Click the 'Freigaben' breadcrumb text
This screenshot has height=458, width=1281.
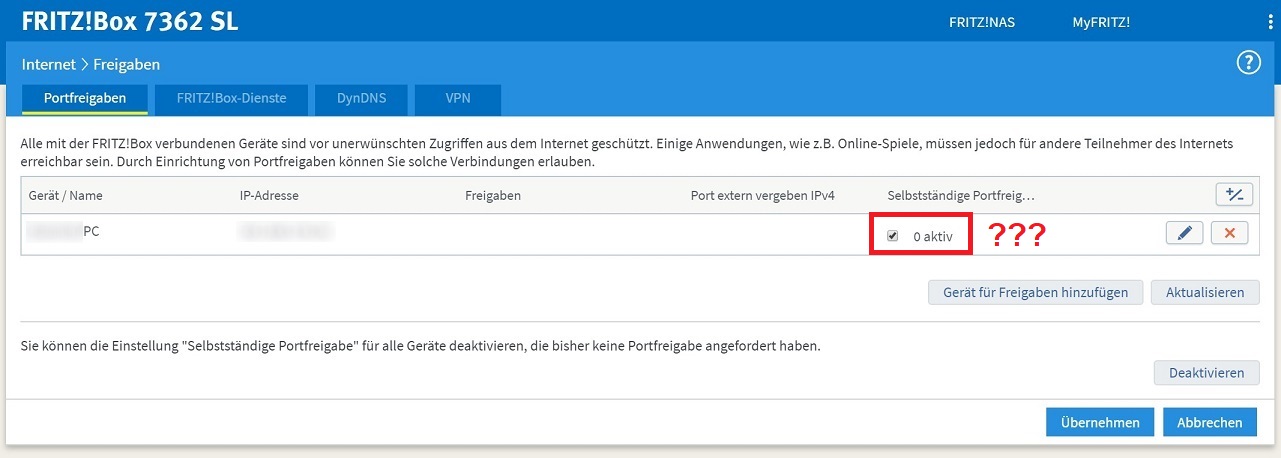point(127,64)
